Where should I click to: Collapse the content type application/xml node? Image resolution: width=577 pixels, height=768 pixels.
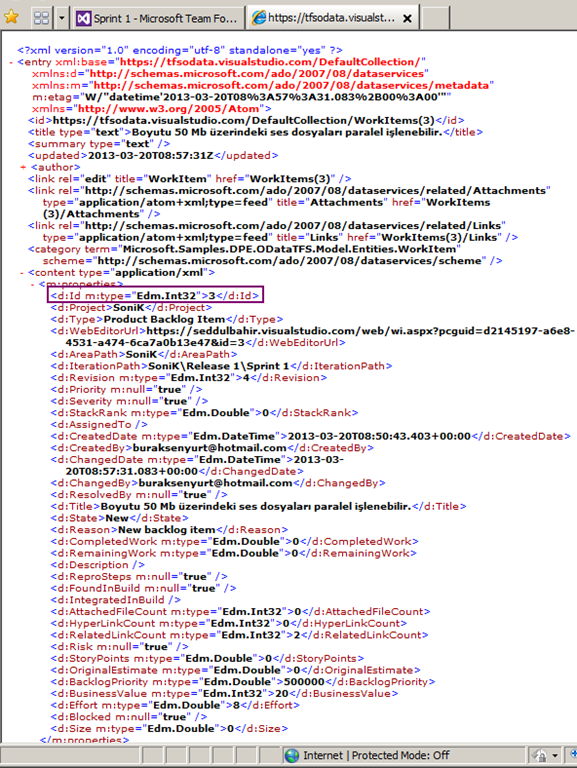pos(22,273)
